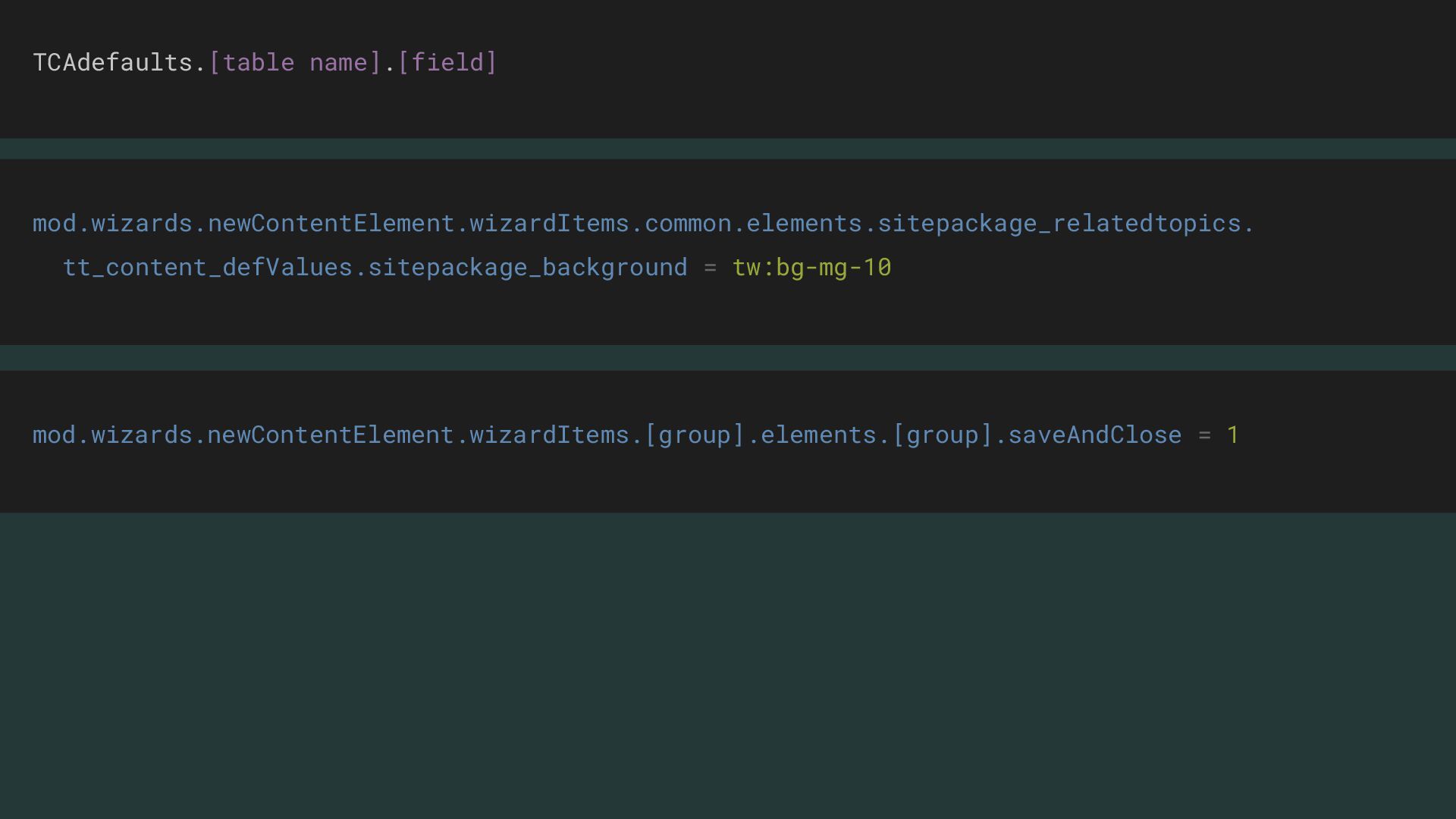This screenshot has height=819, width=1456.
Task: Click the value 1 after saveAndClose
Action: (1233, 435)
